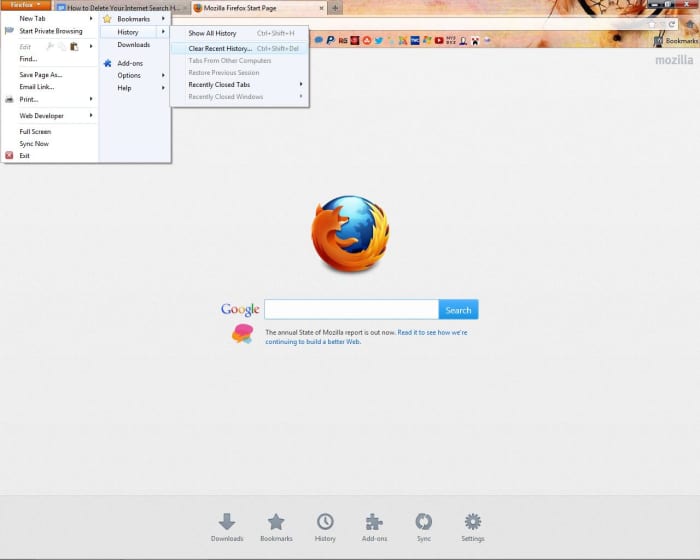The width and height of the screenshot is (700, 560).
Task: Open the Twitter bird bookmark icon
Action: click(x=379, y=41)
